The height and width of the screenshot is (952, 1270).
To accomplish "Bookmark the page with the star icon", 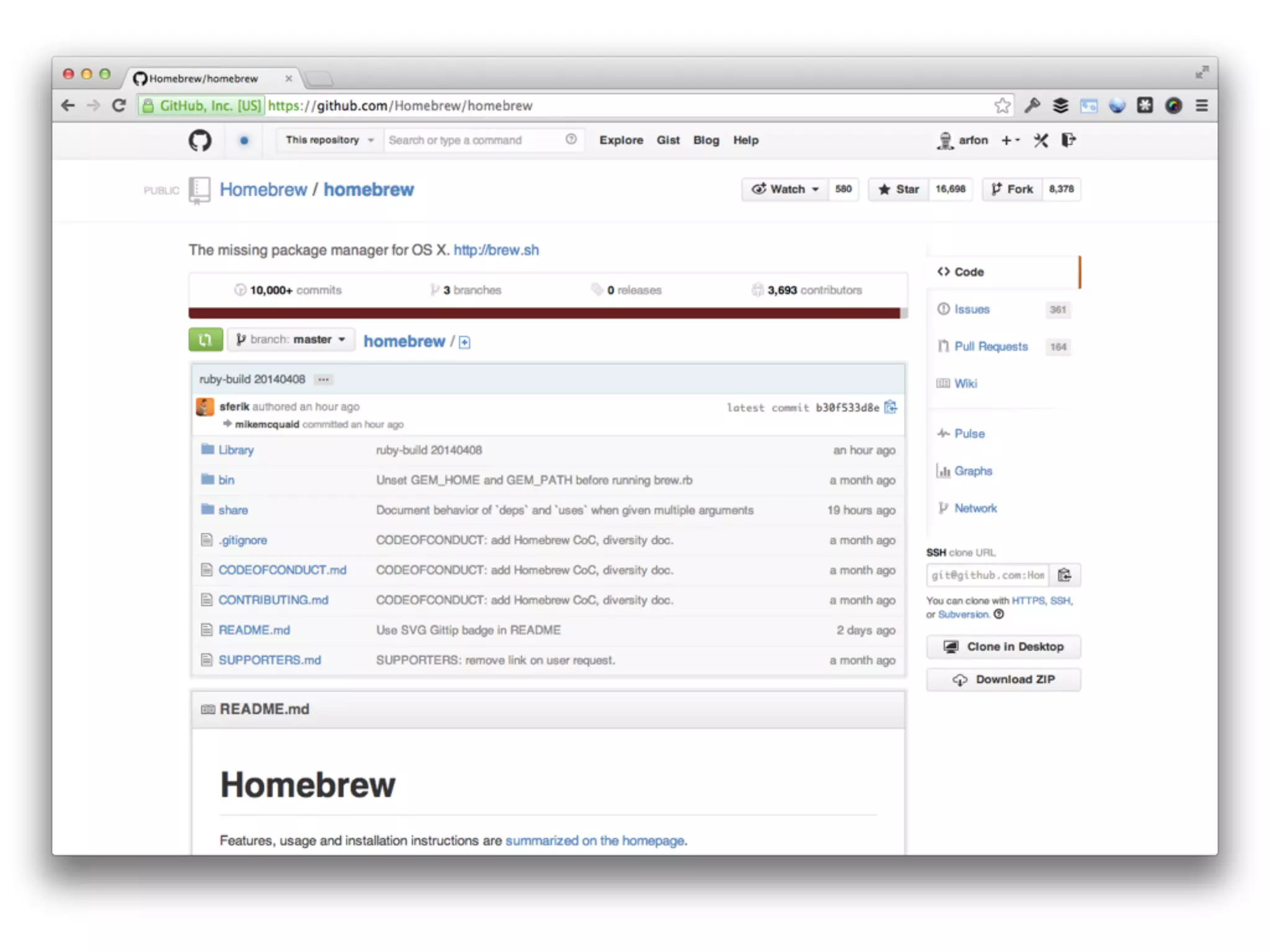I will 1002,106.
